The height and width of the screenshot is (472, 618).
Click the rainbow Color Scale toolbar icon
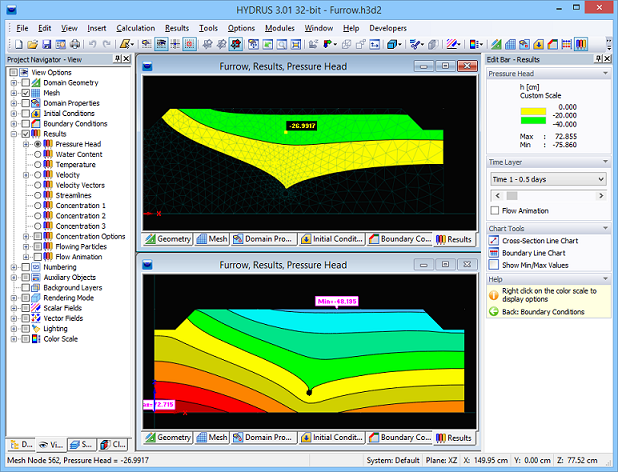click(474, 44)
